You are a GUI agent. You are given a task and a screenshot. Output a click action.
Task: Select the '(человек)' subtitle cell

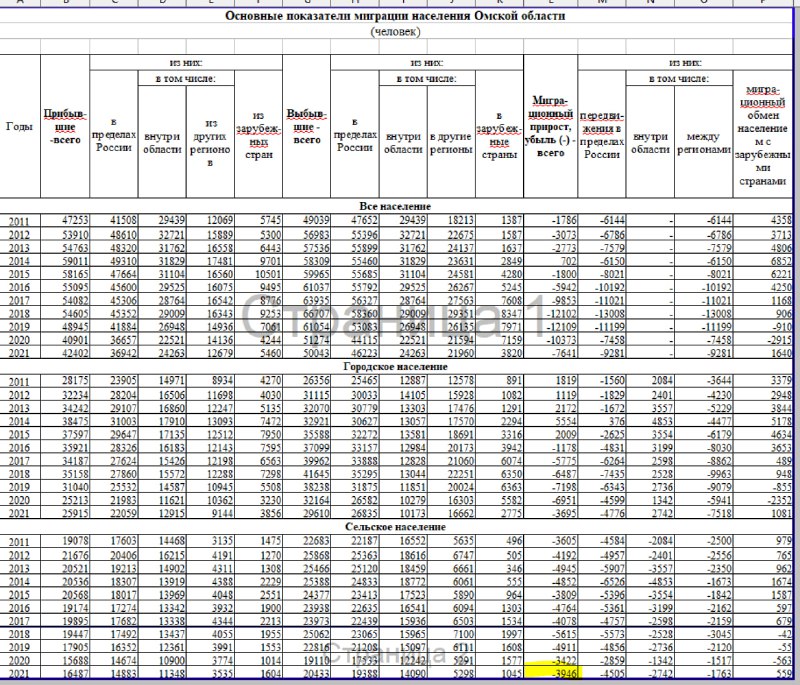click(x=395, y=32)
